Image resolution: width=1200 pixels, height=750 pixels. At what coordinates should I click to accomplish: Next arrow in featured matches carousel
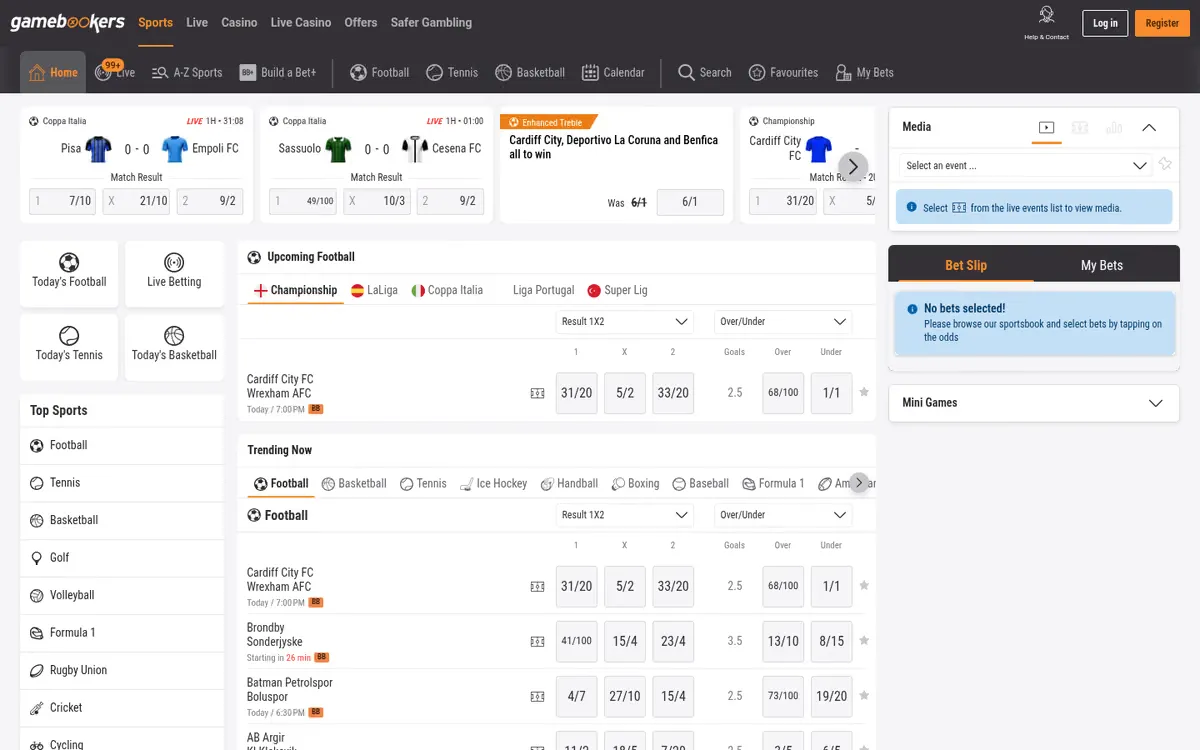pos(852,167)
